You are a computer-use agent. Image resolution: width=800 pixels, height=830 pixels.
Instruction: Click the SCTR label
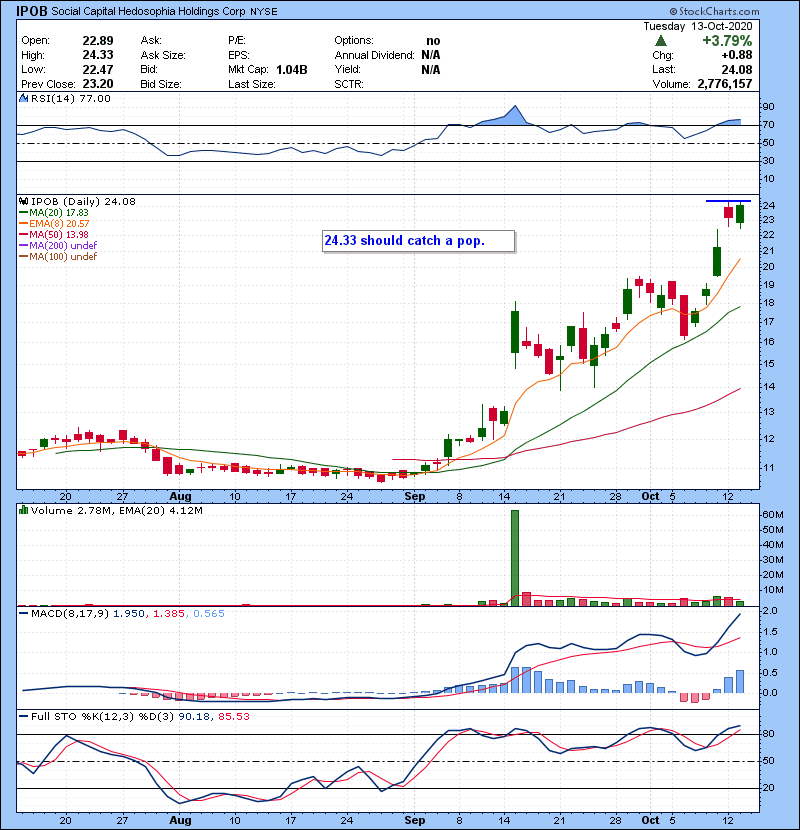(349, 84)
